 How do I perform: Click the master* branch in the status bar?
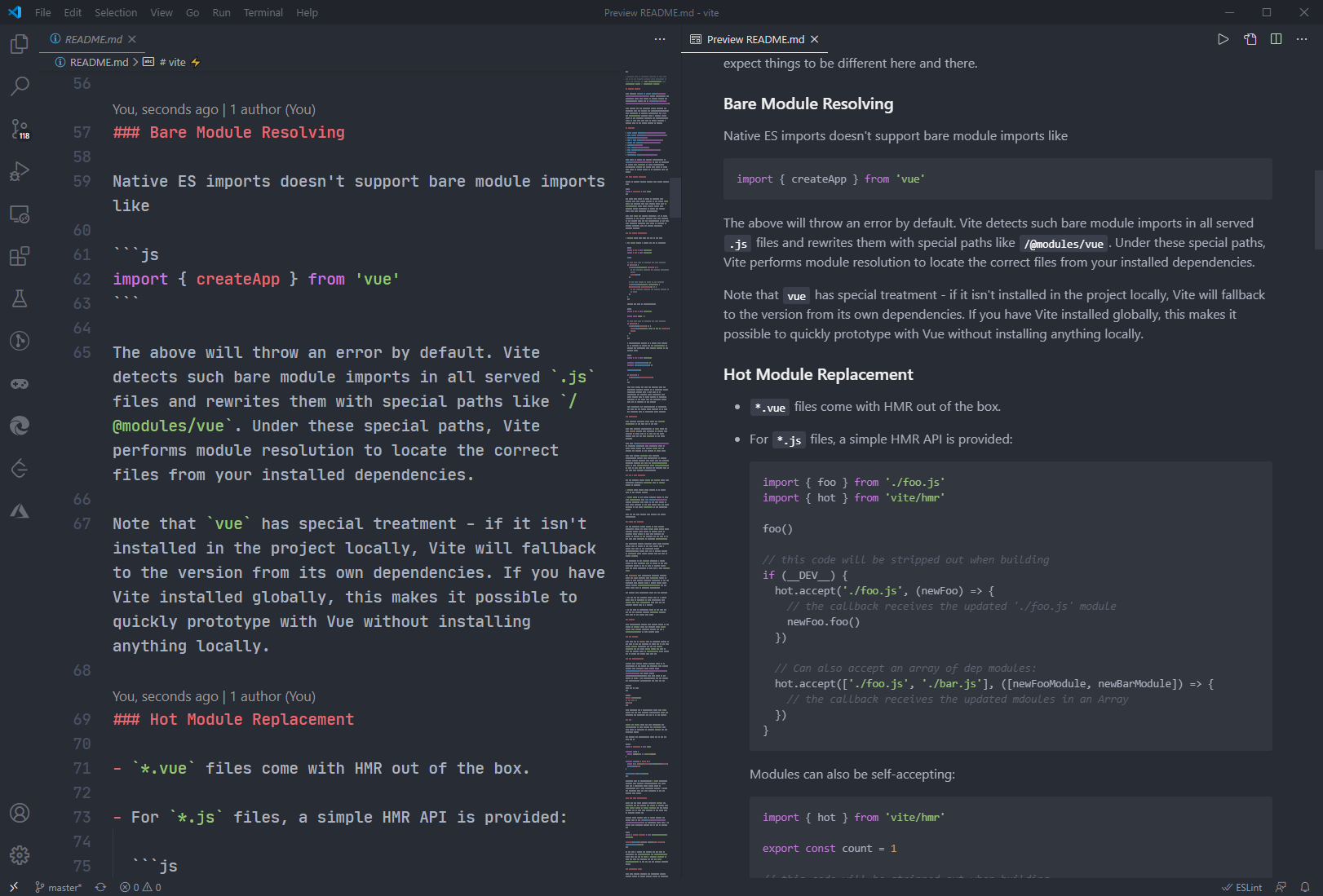(x=59, y=887)
